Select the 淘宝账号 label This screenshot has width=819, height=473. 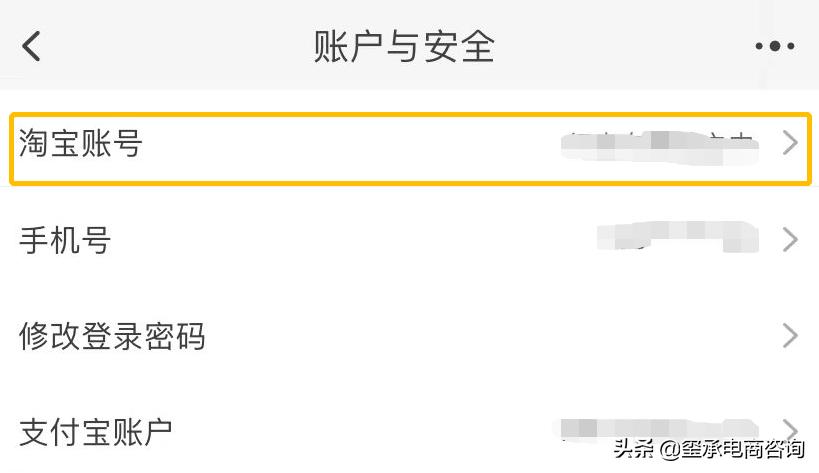[81, 144]
